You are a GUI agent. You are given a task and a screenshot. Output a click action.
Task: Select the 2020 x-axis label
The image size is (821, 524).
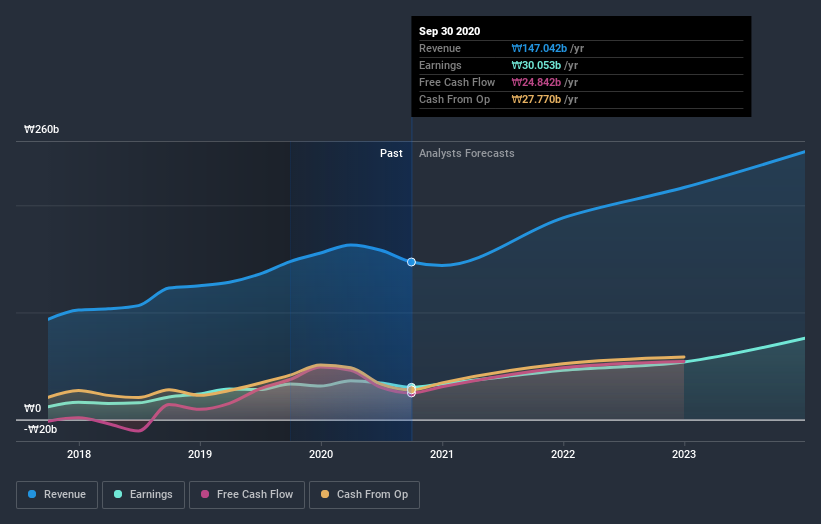(x=321, y=454)
